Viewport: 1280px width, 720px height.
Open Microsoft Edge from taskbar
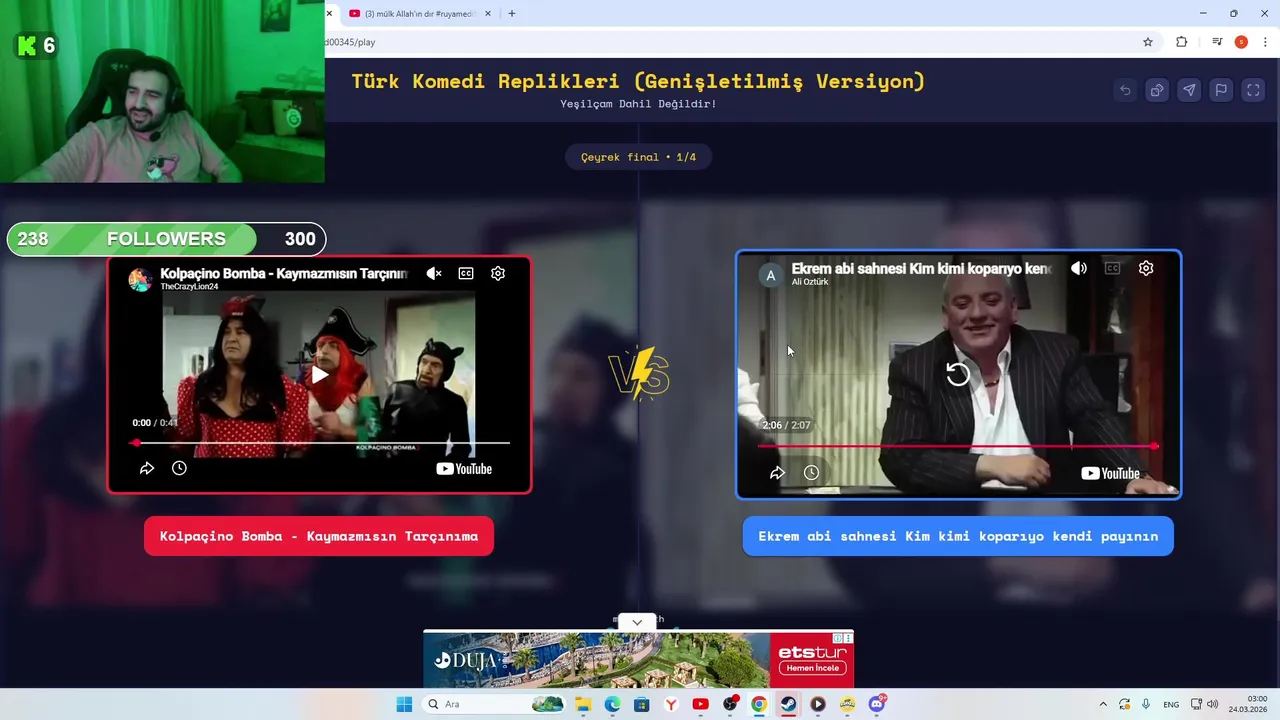pos(612,704)
